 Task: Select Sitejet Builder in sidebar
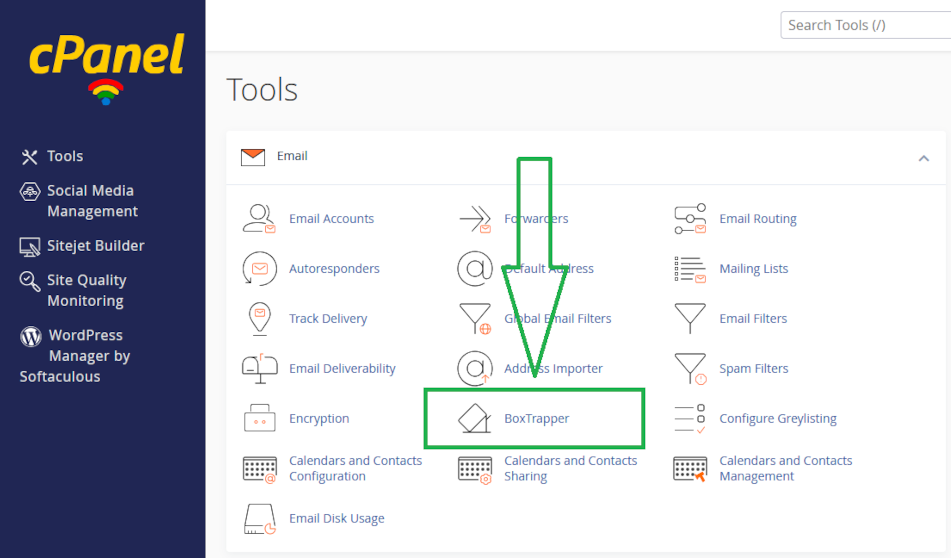pyautogui.click(x=95, y=246)
